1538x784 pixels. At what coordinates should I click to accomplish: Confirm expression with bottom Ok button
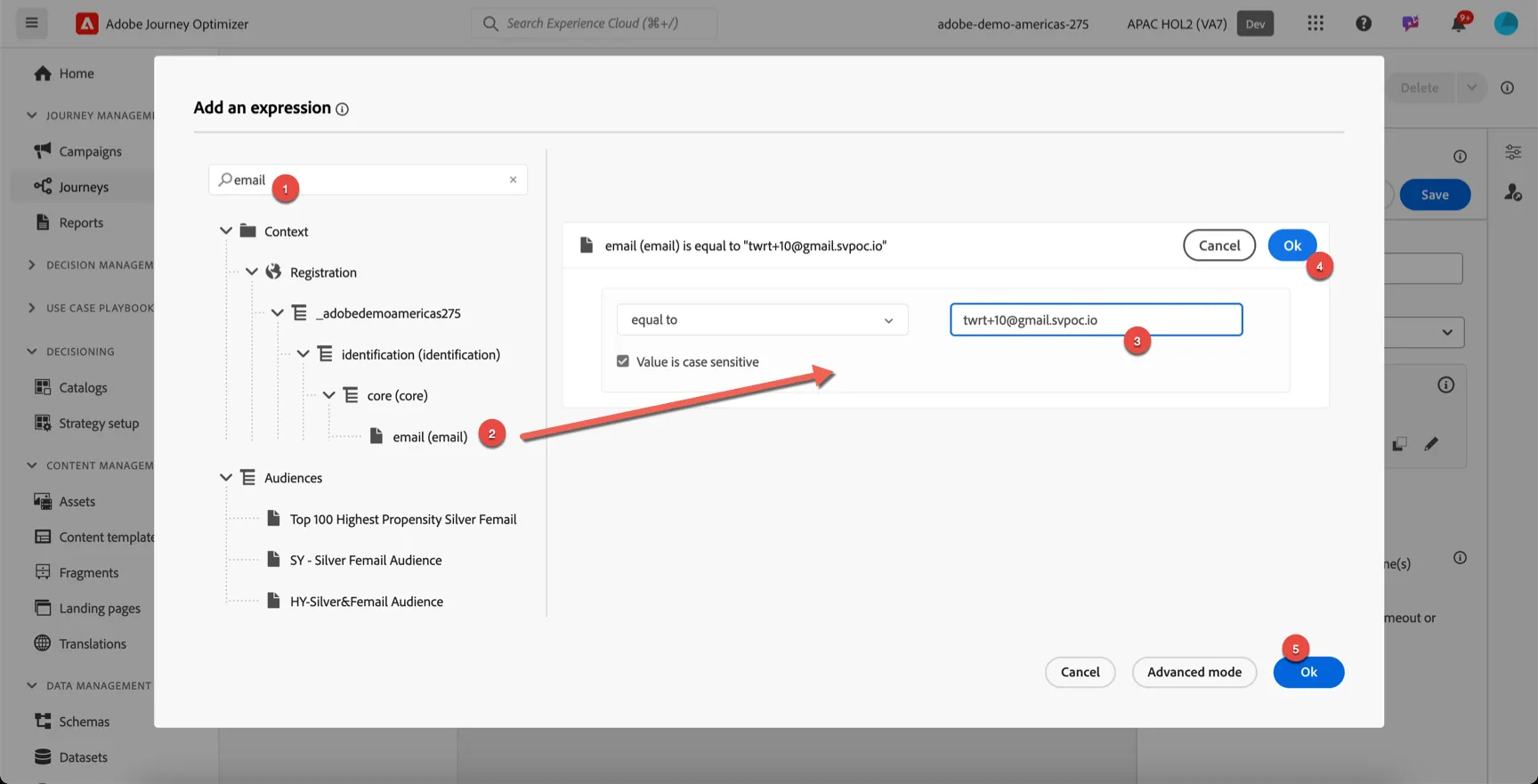[1308, 672]
